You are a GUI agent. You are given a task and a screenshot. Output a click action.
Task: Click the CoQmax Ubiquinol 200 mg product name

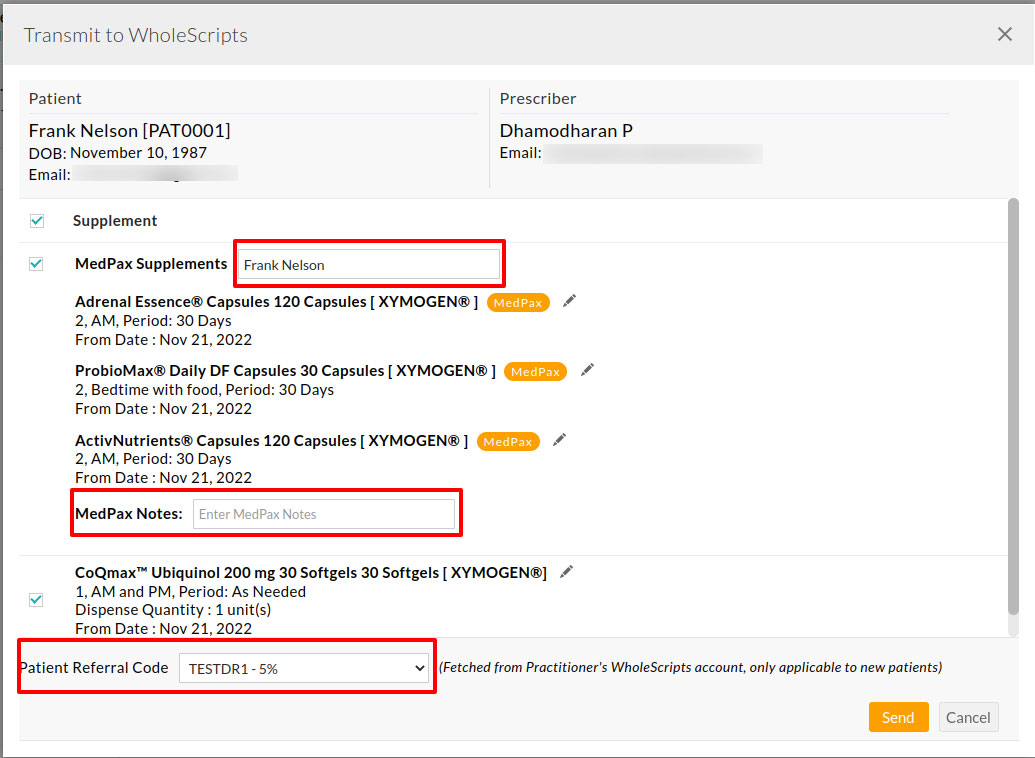[310, 573]
